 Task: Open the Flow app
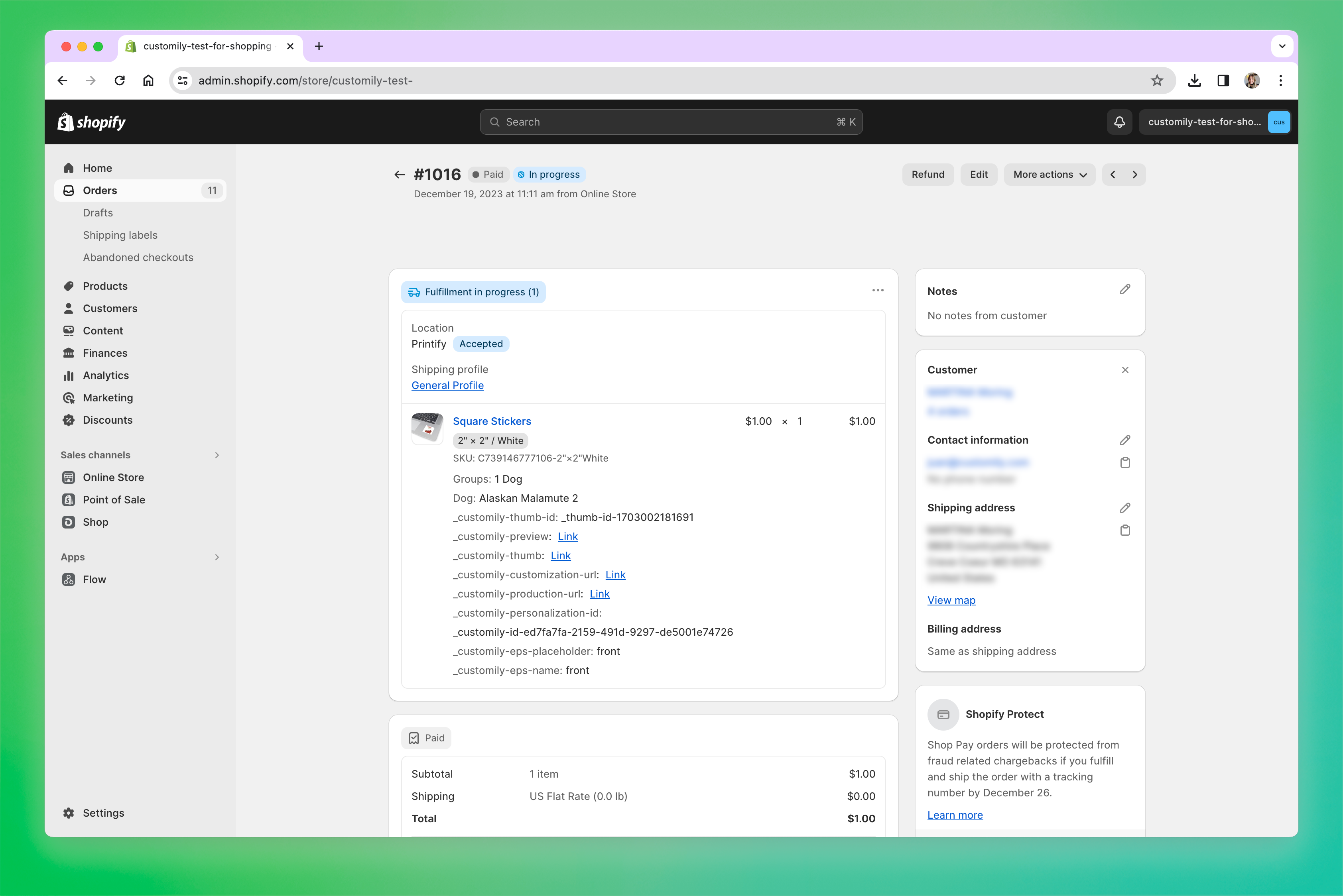95,579
